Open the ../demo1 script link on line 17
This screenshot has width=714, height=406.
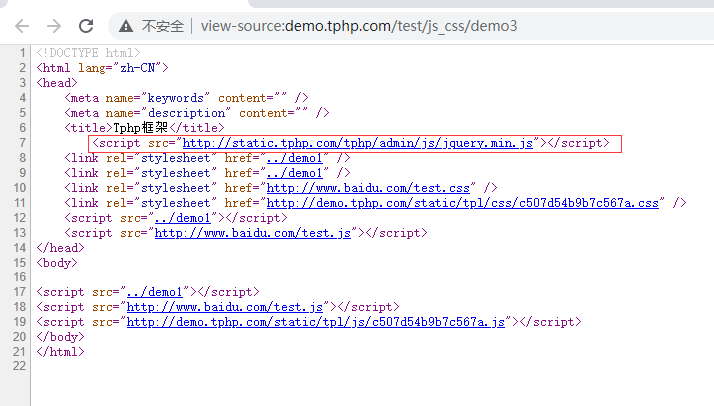154,292
